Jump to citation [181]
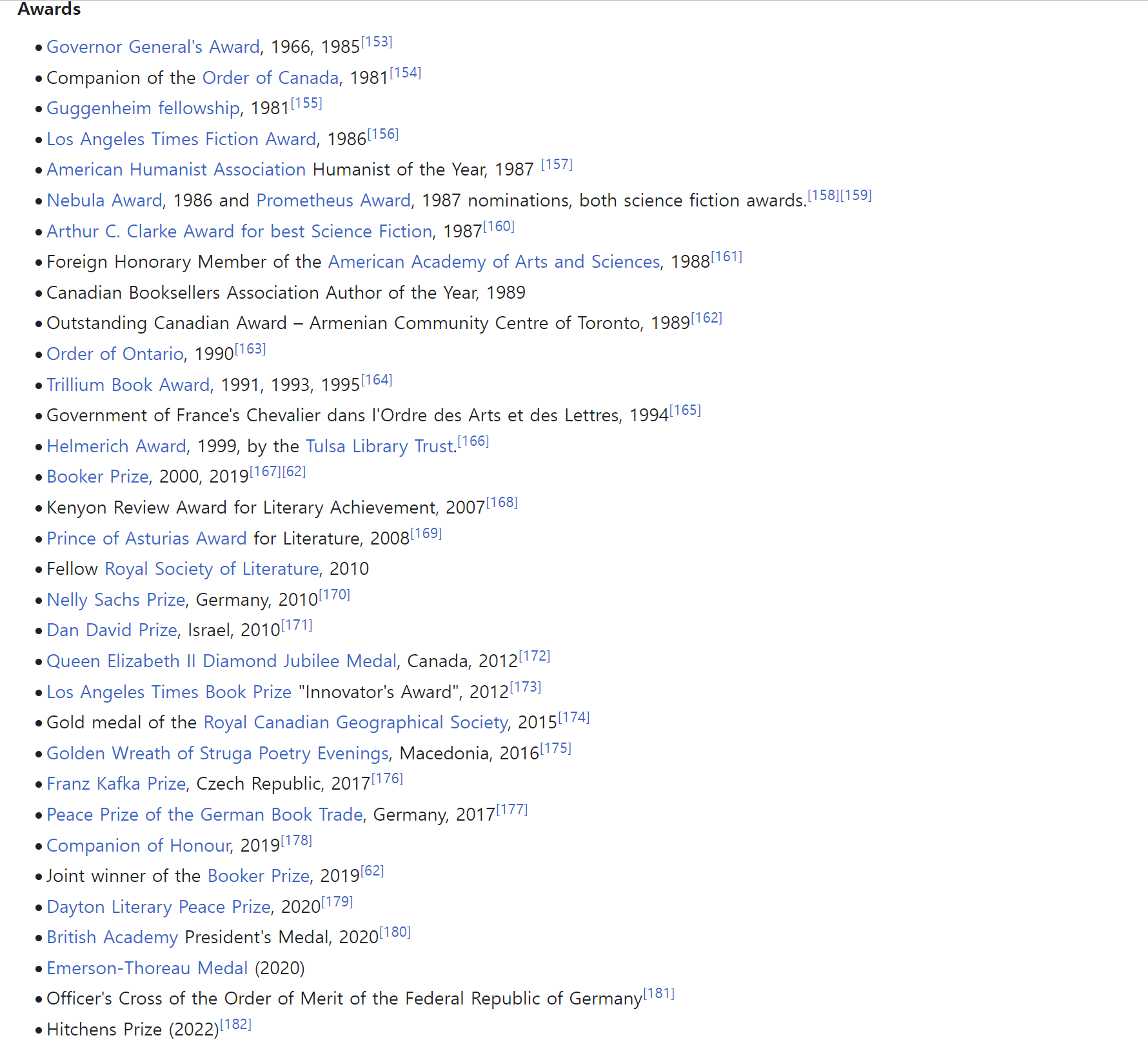1148x1040 pixels. tap(659, 994)
